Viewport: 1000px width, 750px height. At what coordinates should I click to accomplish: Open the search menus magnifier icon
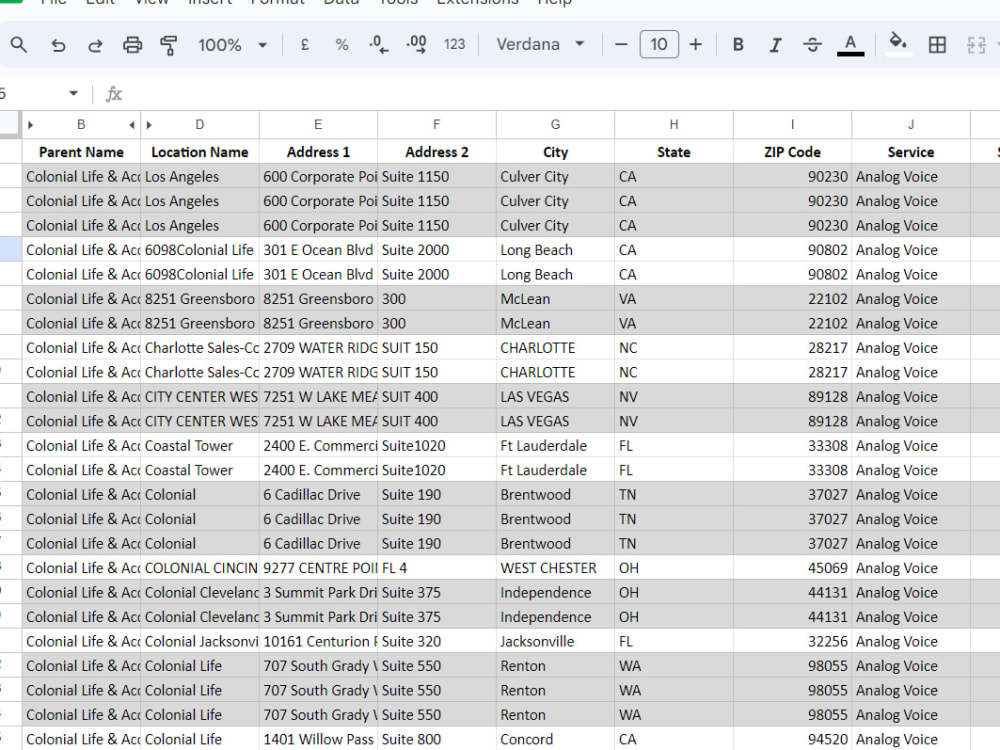pos(19,45)
